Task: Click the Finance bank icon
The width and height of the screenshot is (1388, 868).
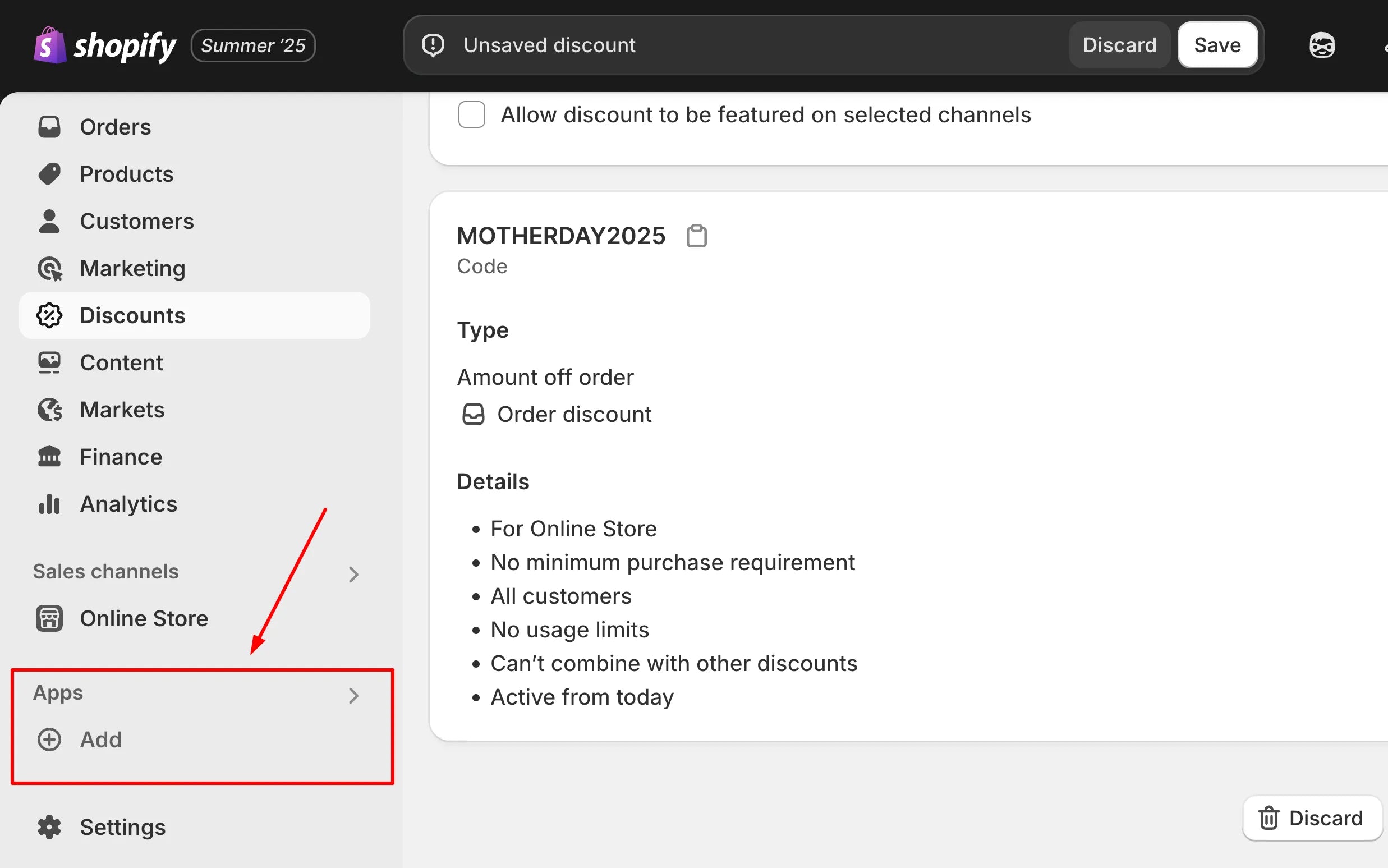Action: point(49,457)
